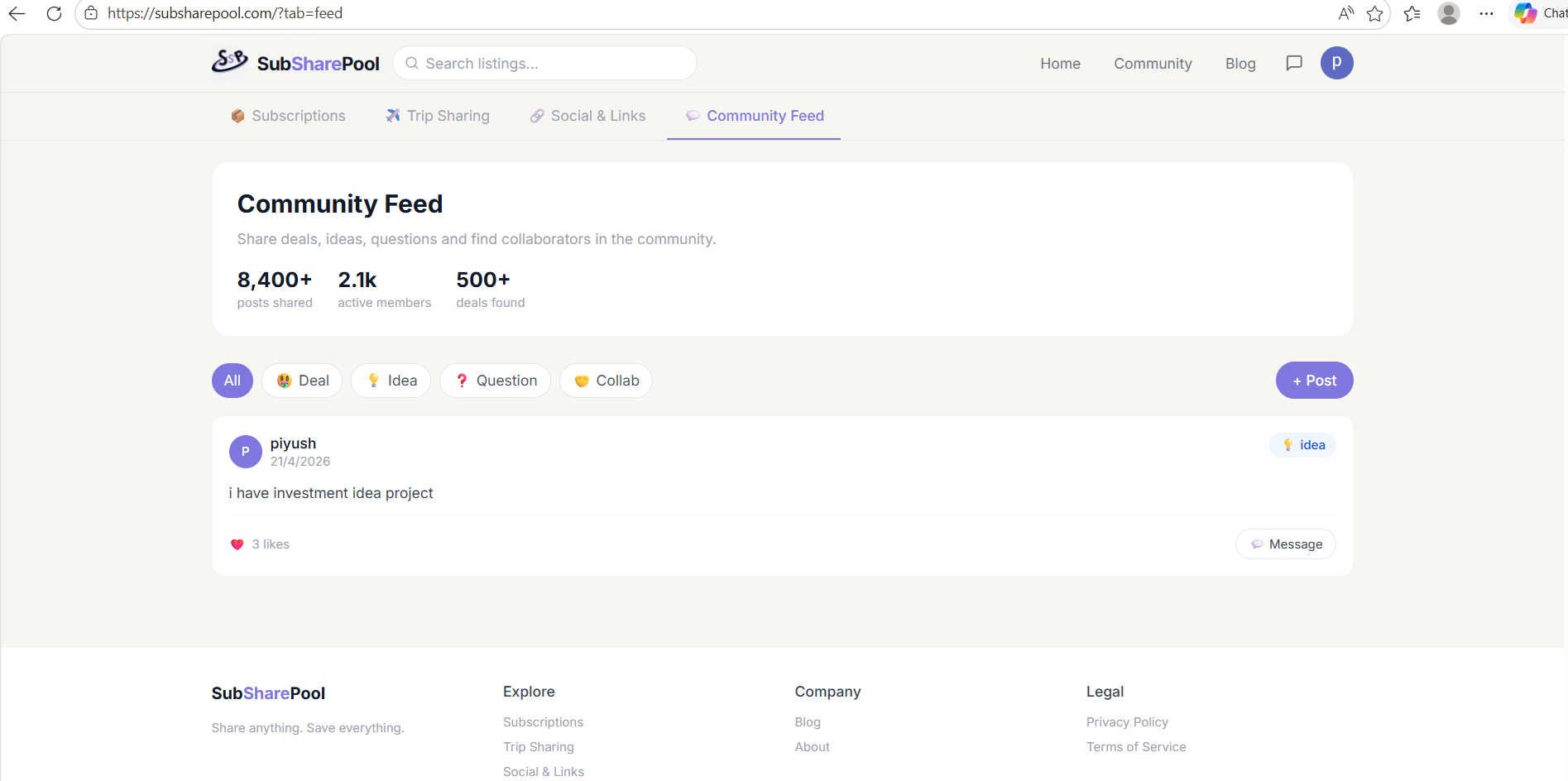
Task: Click the footer SubSharePool brand text
Action: [268, 693]
